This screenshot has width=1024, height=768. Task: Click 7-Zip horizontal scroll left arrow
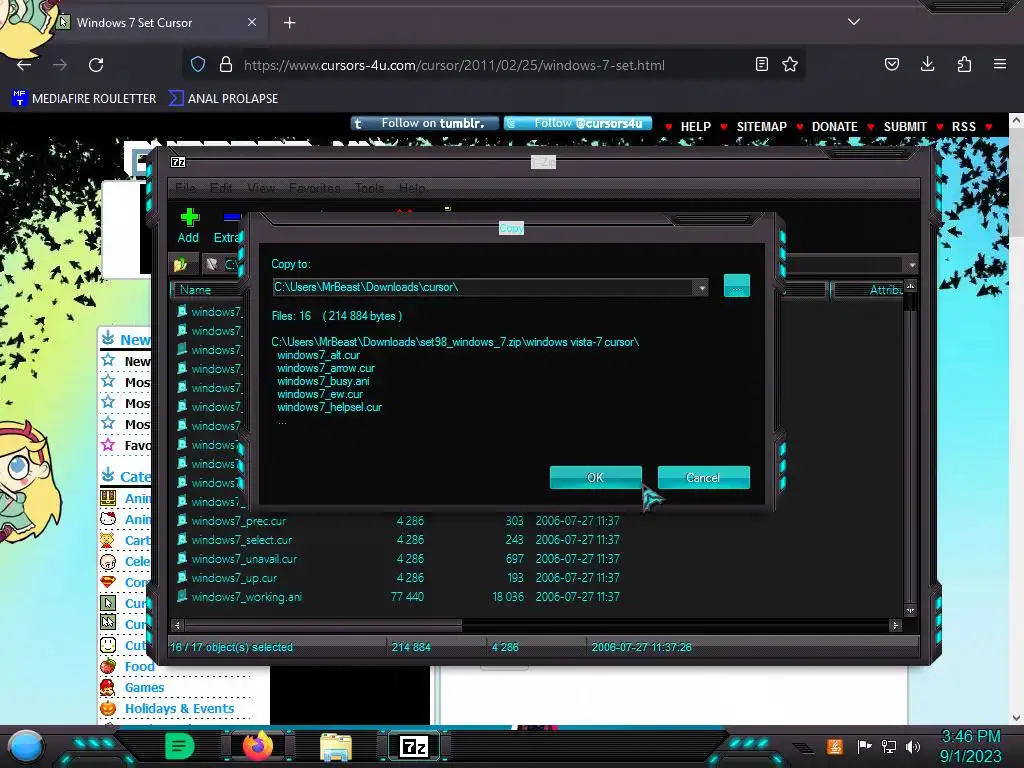pyautogui.click(x=177, y=626)
